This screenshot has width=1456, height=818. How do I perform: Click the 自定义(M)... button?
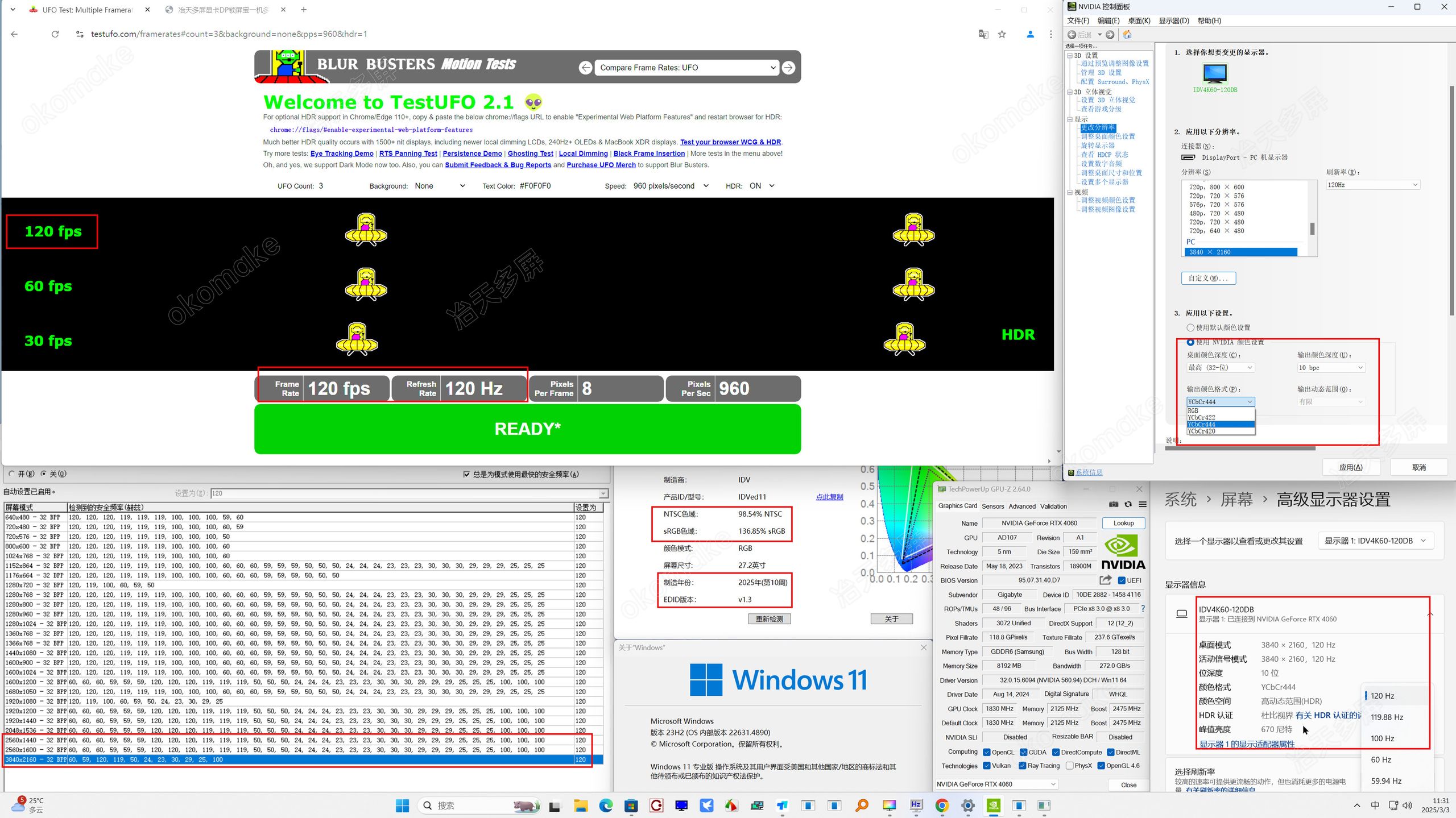point(1208,278)
